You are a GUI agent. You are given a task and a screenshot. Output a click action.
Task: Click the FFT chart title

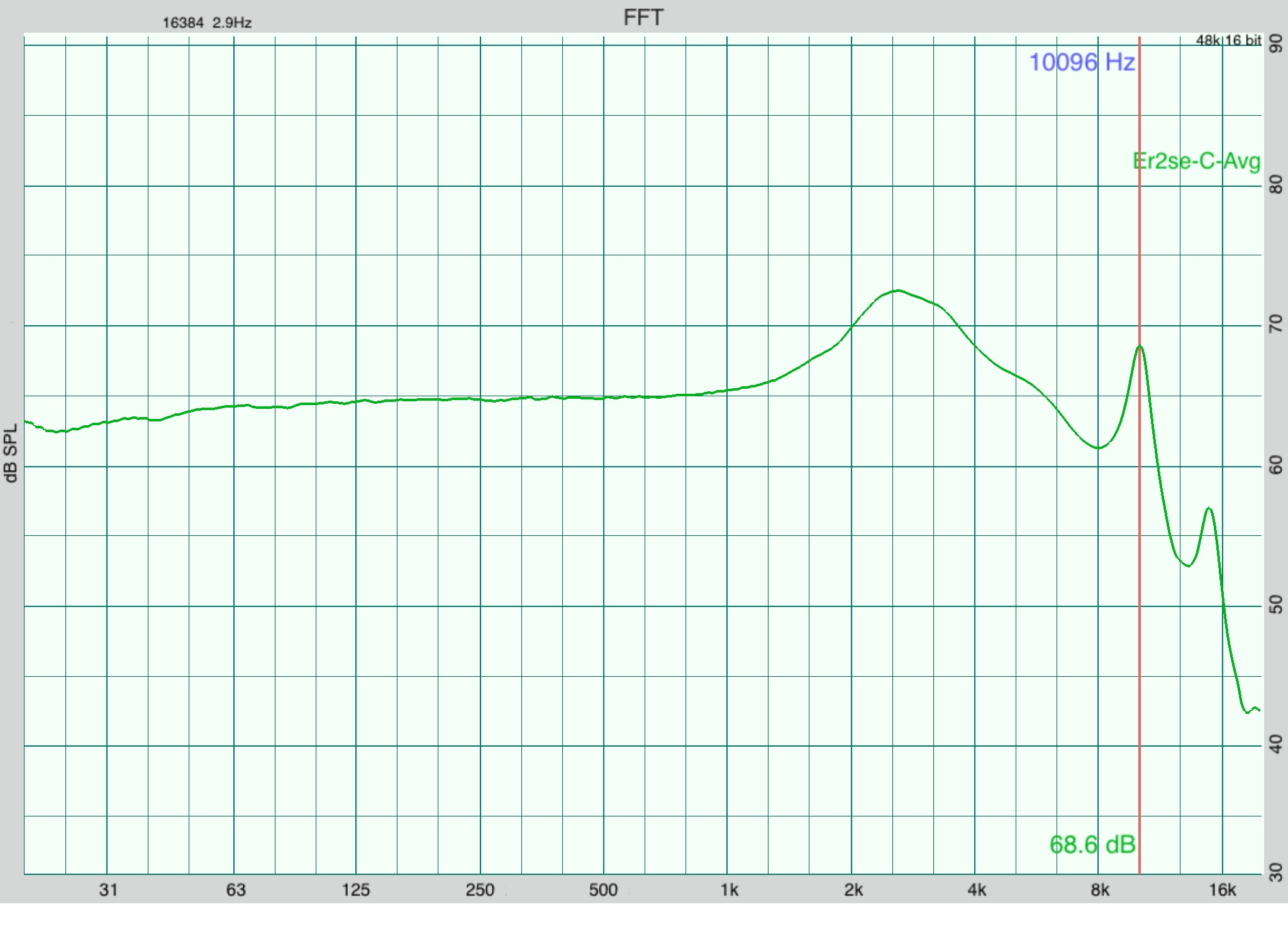coord(643,18)
